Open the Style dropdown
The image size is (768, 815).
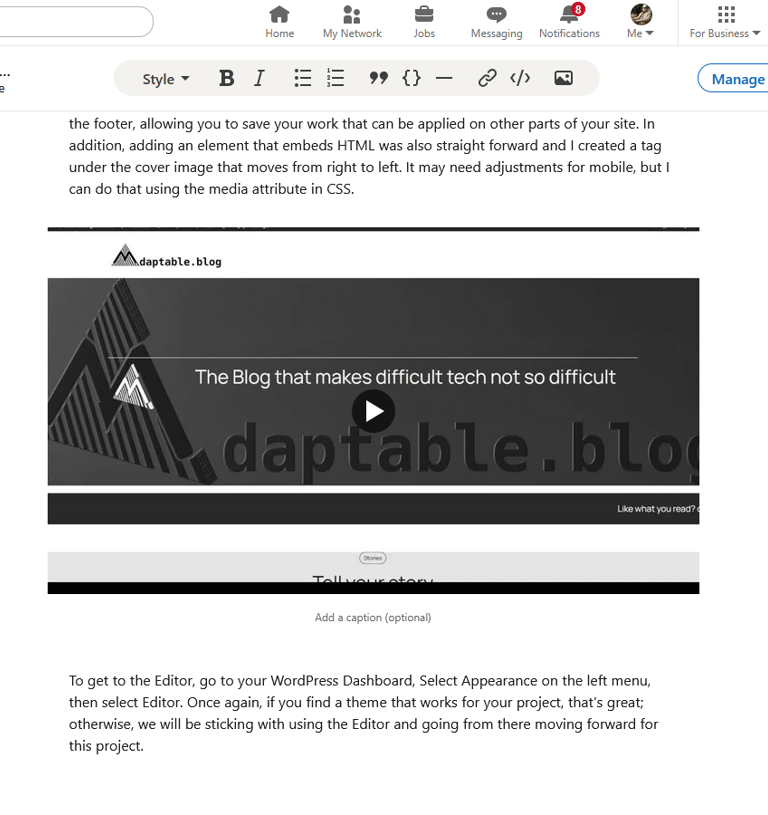coord(166,79)
